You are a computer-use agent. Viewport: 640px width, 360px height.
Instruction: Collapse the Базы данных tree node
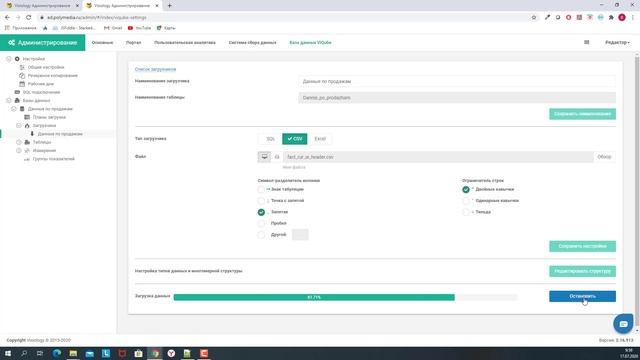(9, 100)
